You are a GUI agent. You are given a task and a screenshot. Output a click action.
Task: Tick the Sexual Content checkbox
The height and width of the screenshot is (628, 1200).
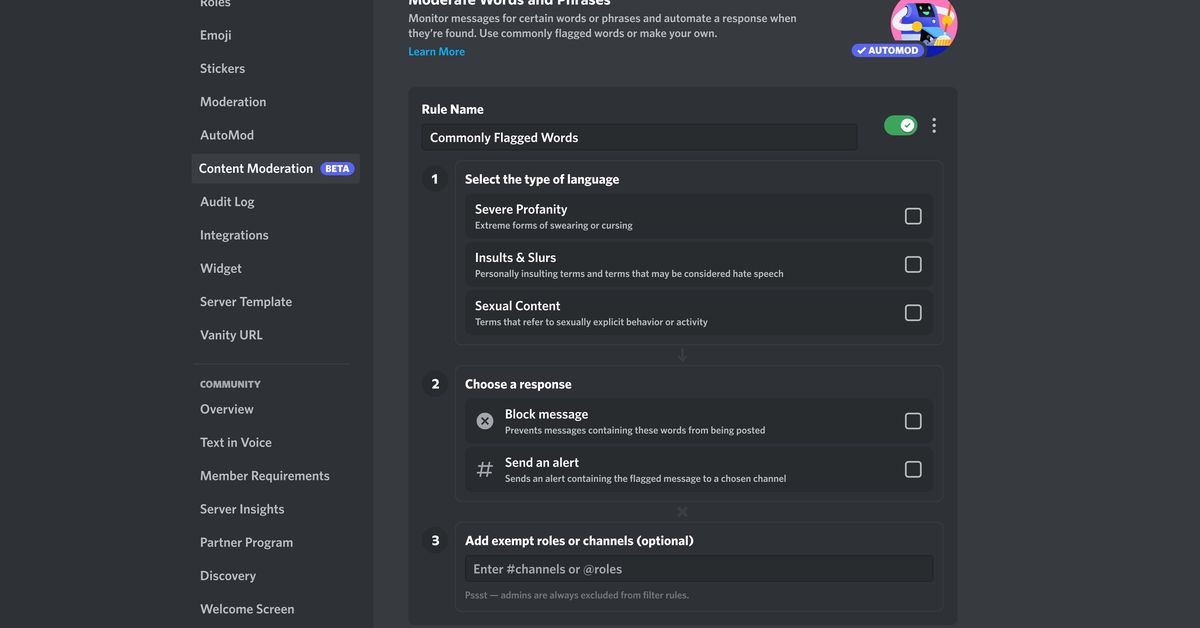pos(913,313)
